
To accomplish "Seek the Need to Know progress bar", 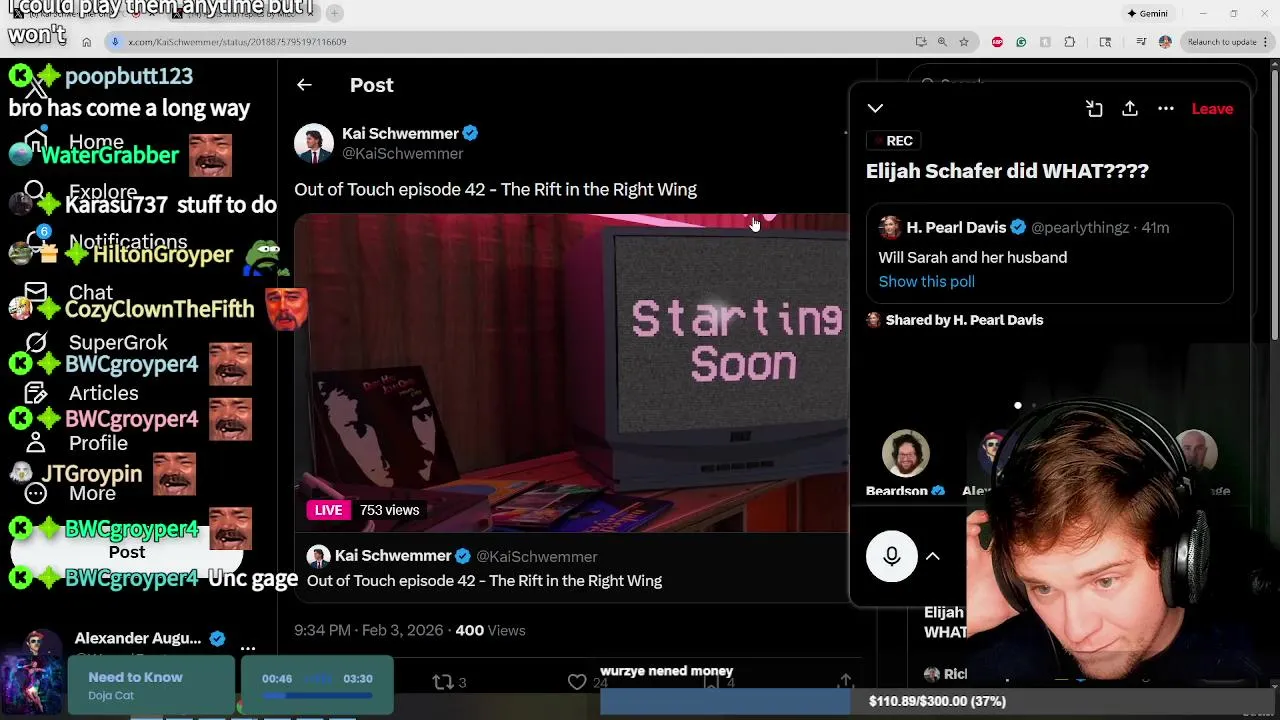I will (x=316, y=696).
